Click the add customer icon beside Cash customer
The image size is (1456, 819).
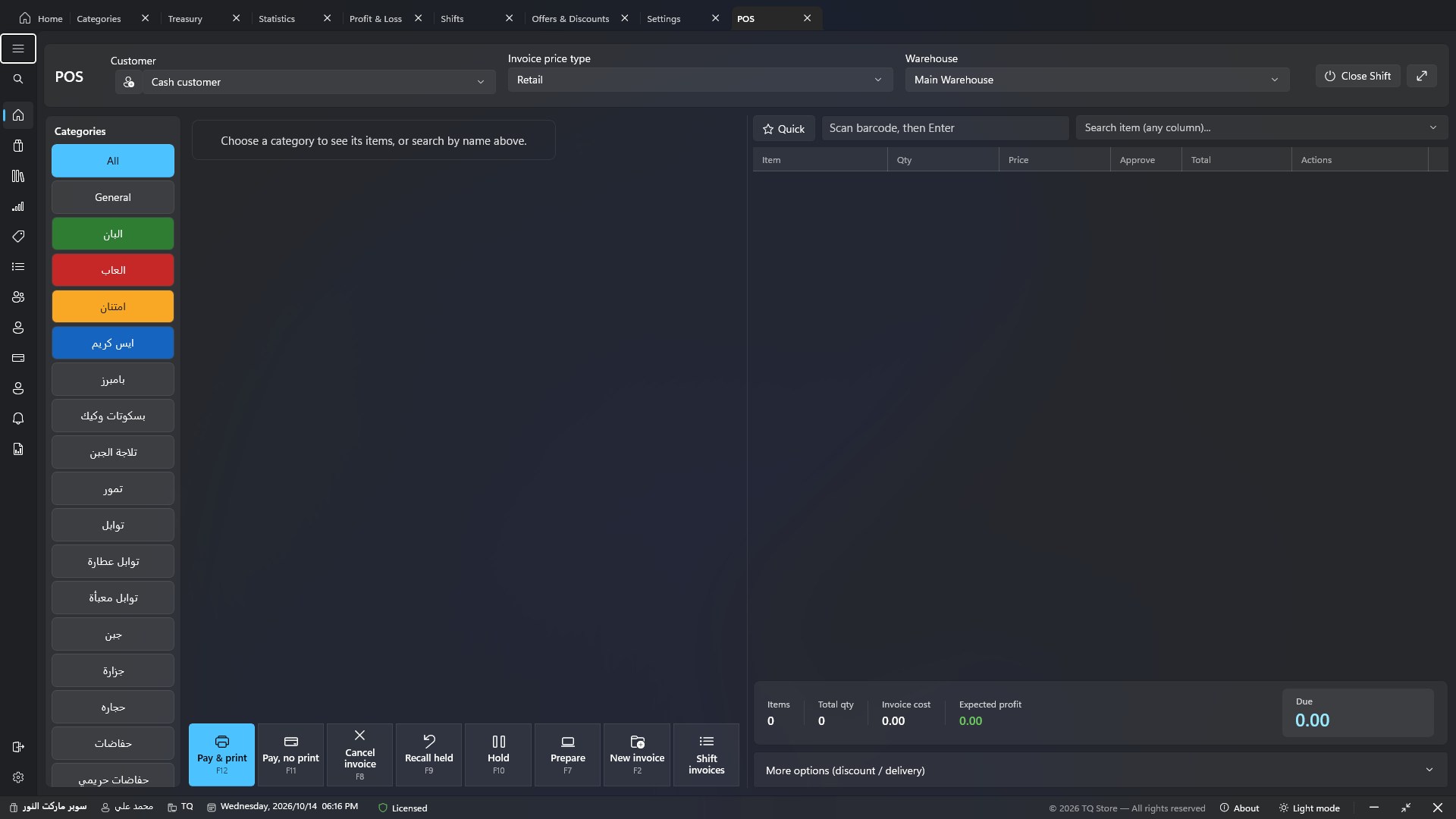[x=129, y=82]
